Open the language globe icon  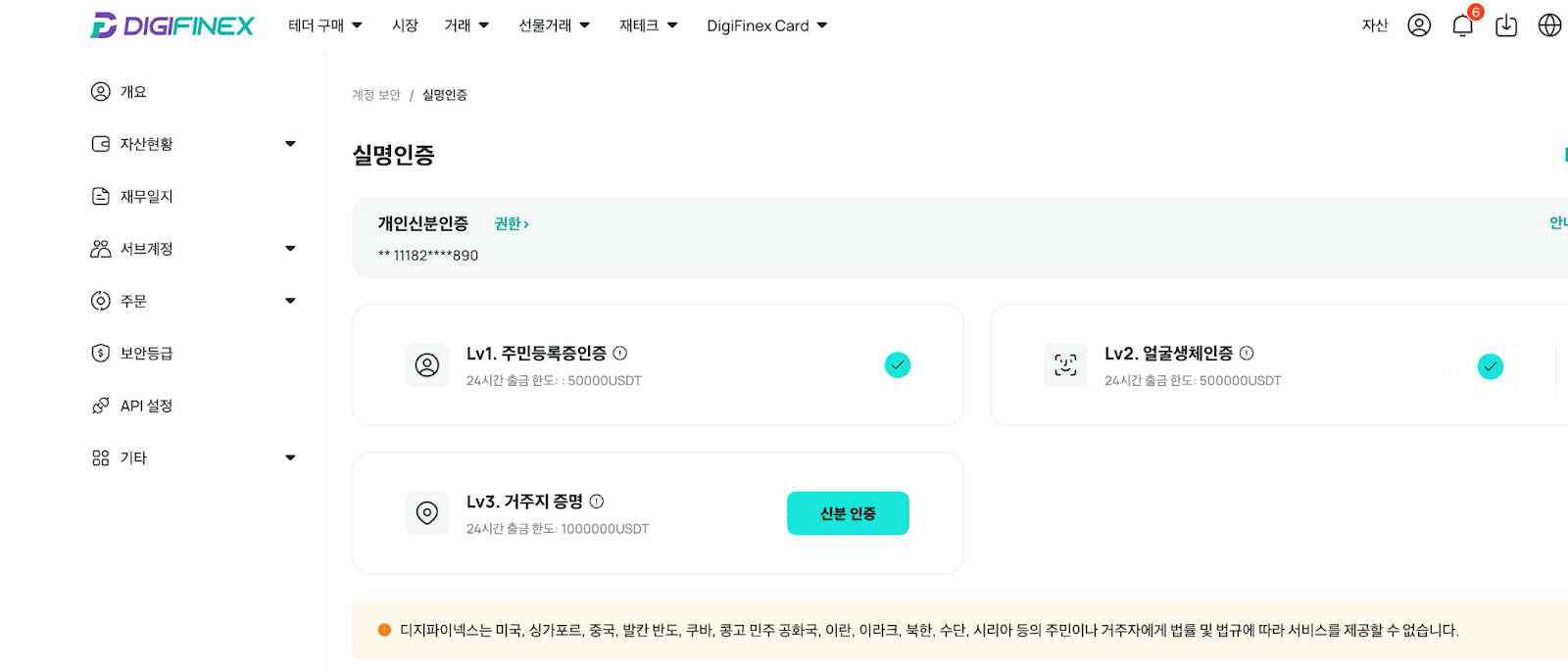click(1549, 25)
